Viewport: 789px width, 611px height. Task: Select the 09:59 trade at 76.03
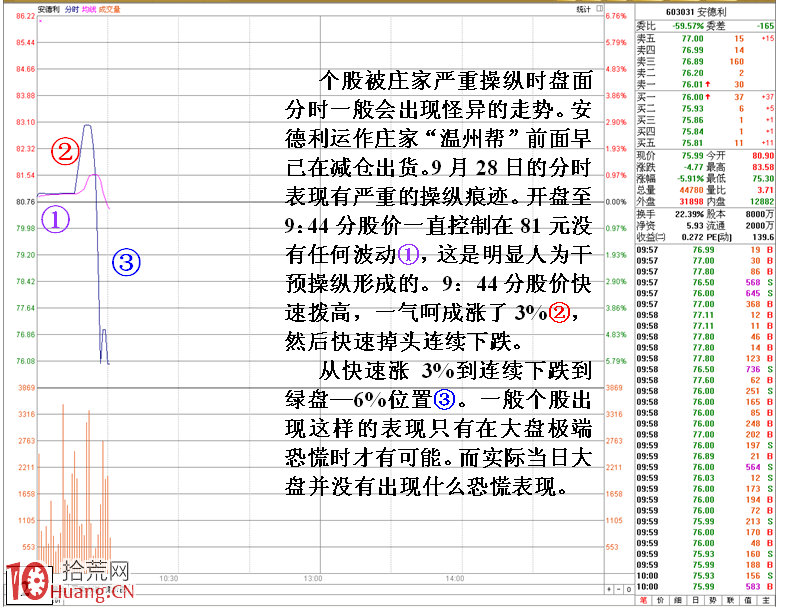point(705,478)
